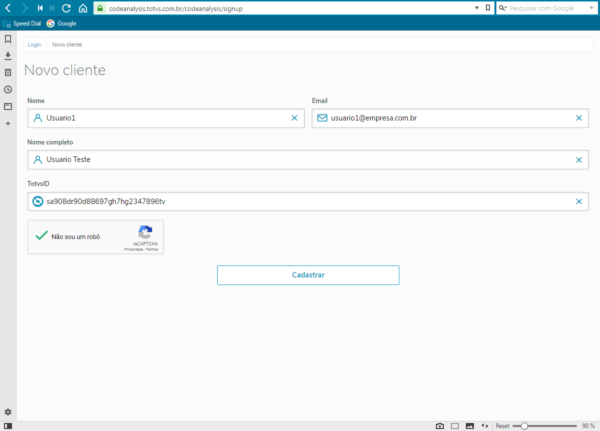
Task: Clear the Nome field with X
Action: (x=294, y=118)
